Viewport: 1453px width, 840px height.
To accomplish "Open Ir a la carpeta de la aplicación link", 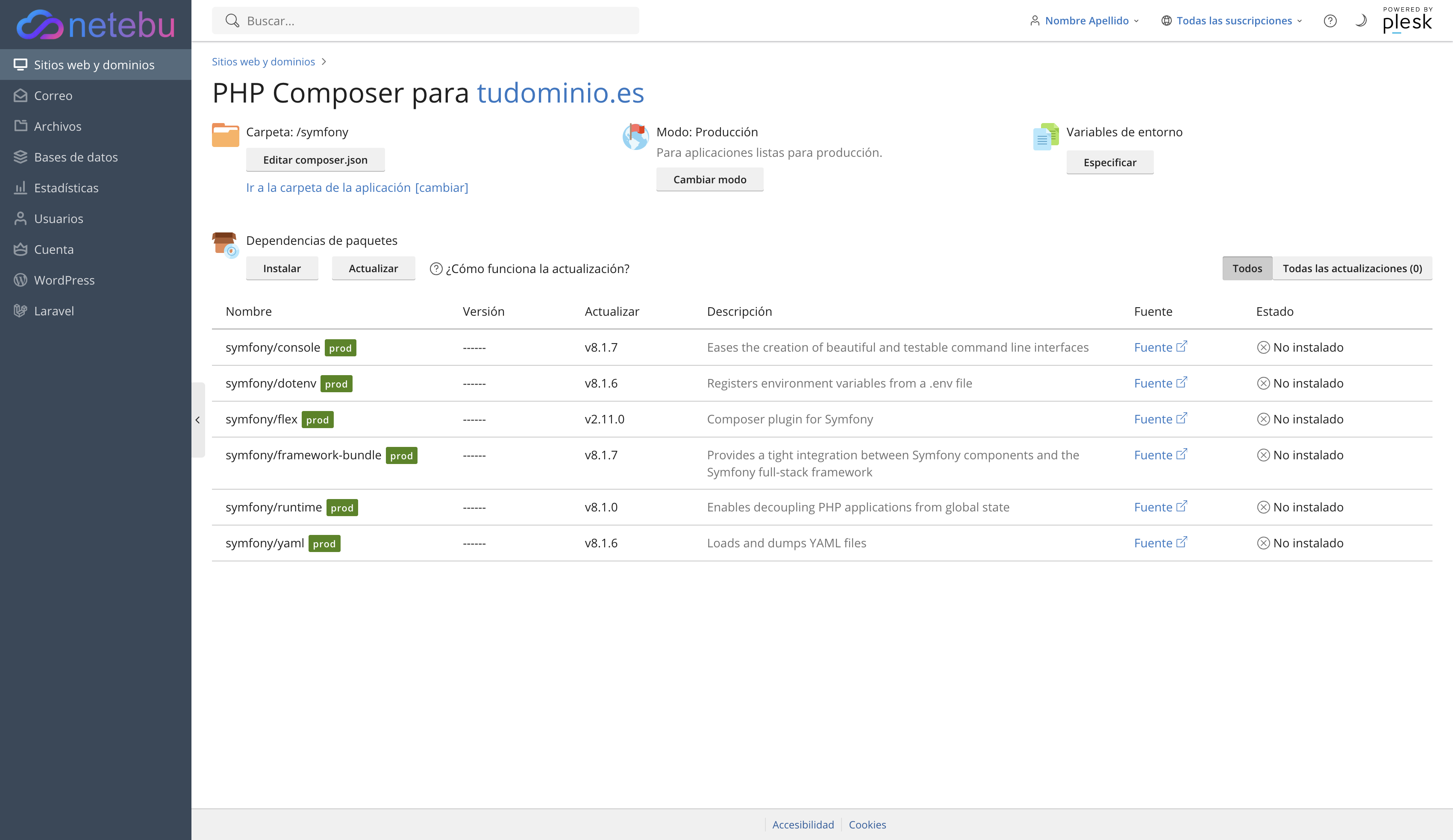I will (328, 188).
